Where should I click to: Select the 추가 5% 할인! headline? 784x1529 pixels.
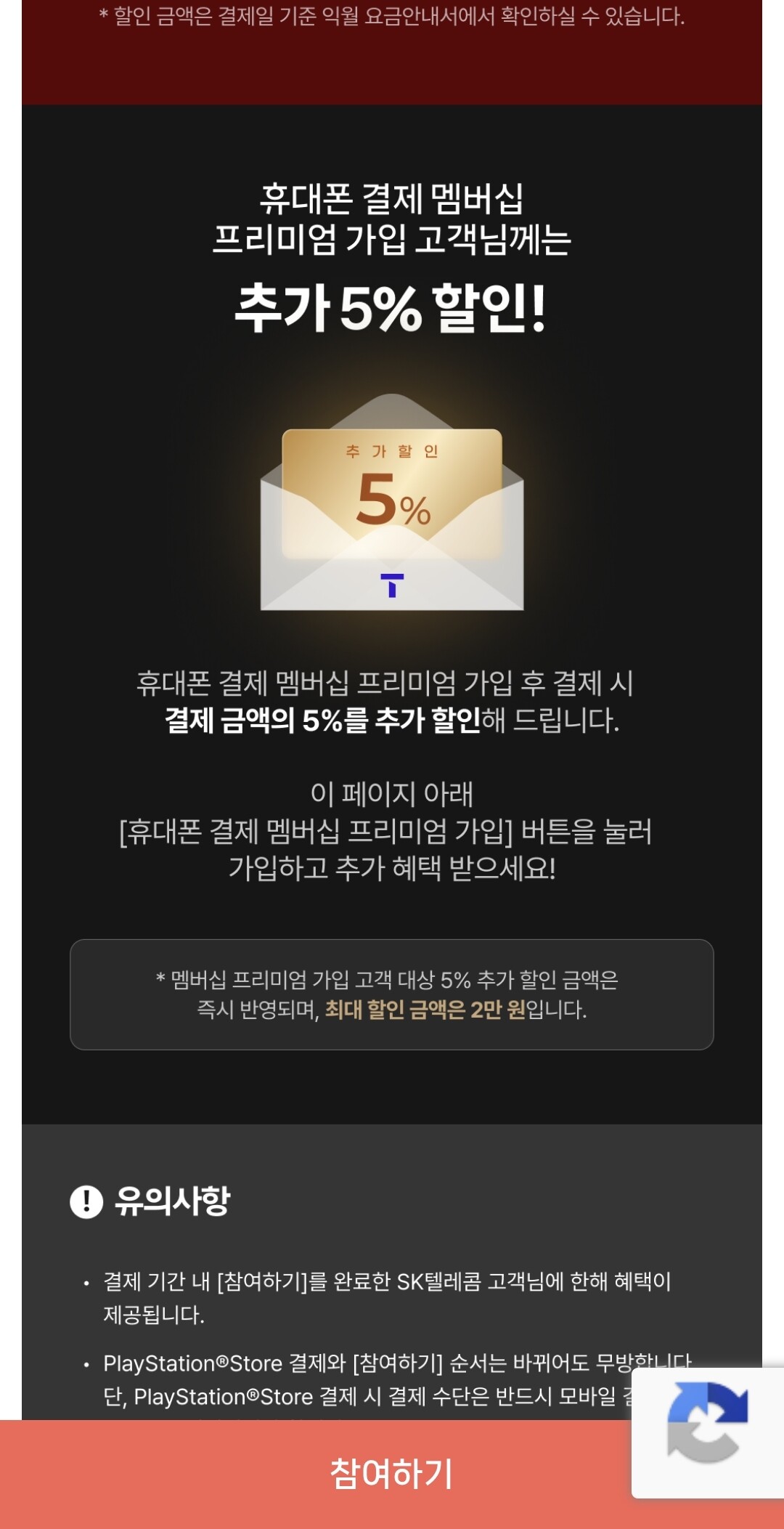(391, 308)
